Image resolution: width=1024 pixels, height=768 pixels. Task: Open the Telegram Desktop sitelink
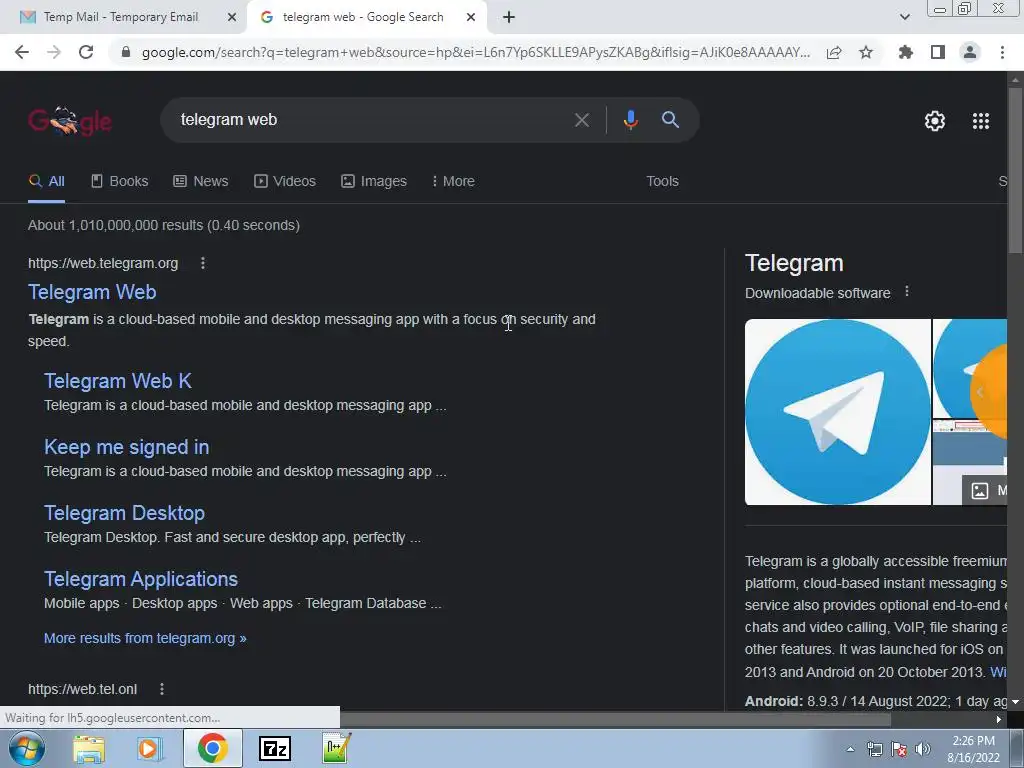pyautogui.click(x=124, y=513)
